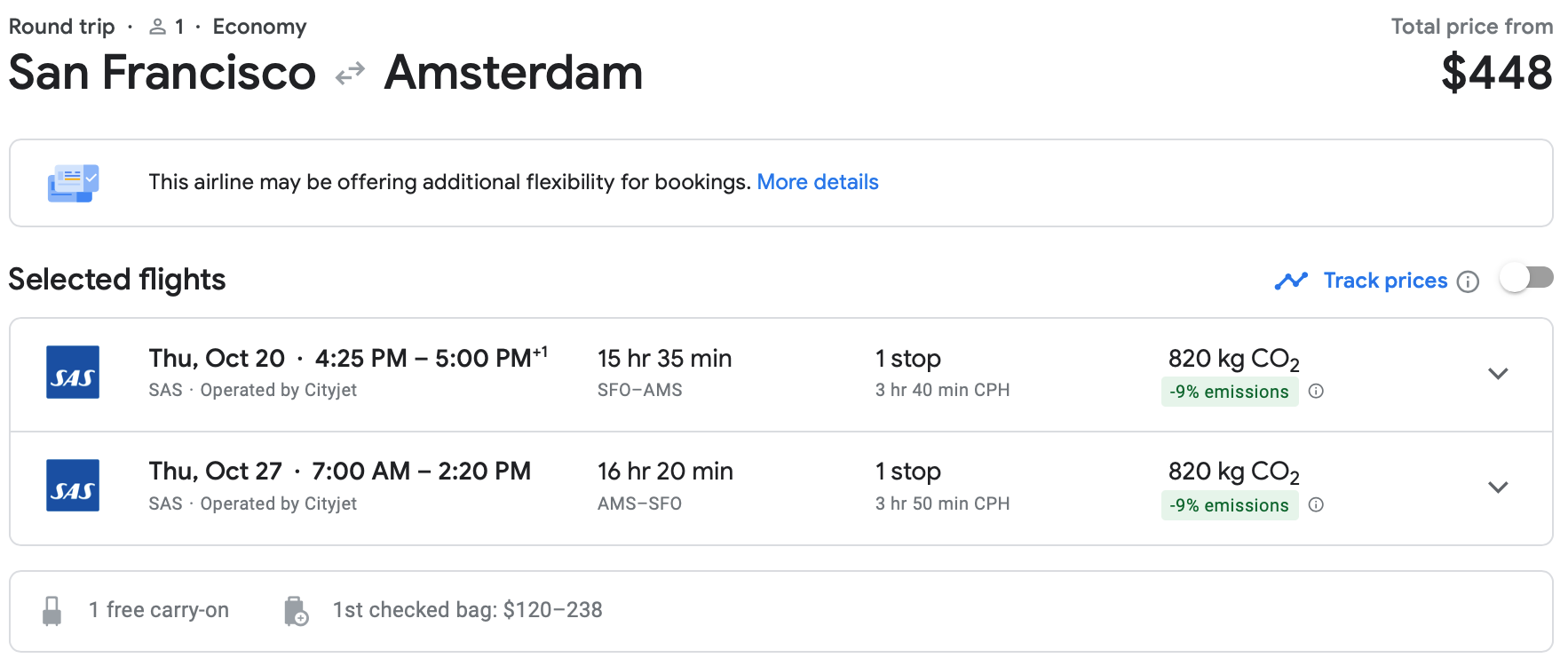Click the -9% emissions badge on the Oct 20 flight
Viewport: 1568px width, 666px height.
[x=1229, y=392]
